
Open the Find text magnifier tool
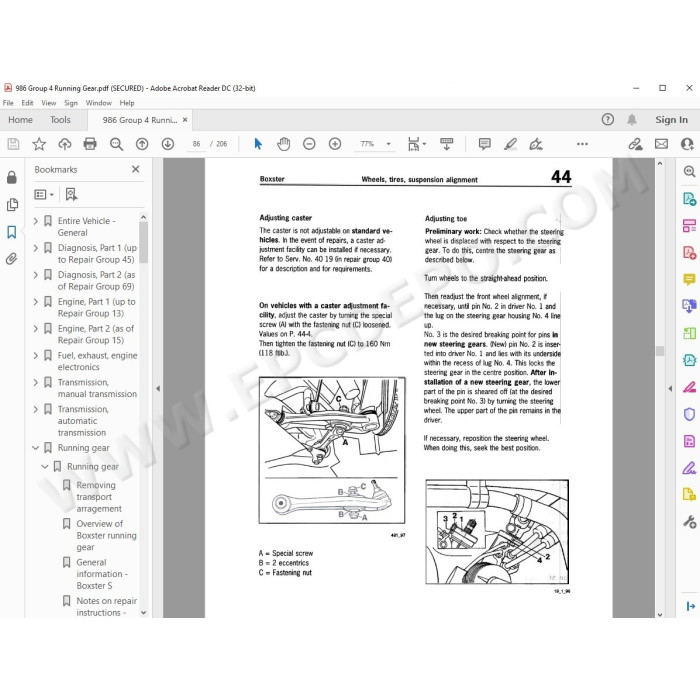[116, 144]
